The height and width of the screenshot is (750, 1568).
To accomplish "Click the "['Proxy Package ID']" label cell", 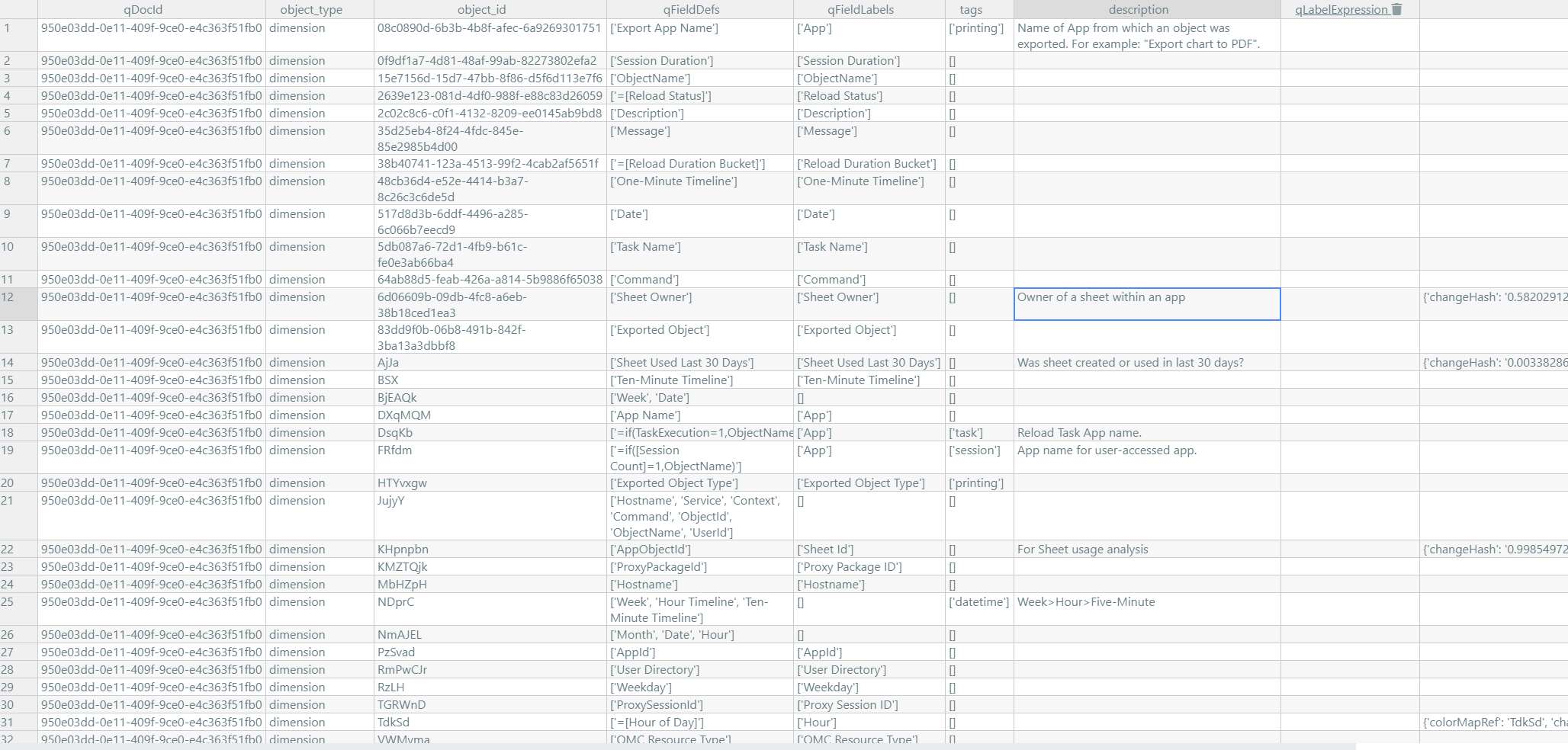I will pyautogui.click(x=869, y=566).
